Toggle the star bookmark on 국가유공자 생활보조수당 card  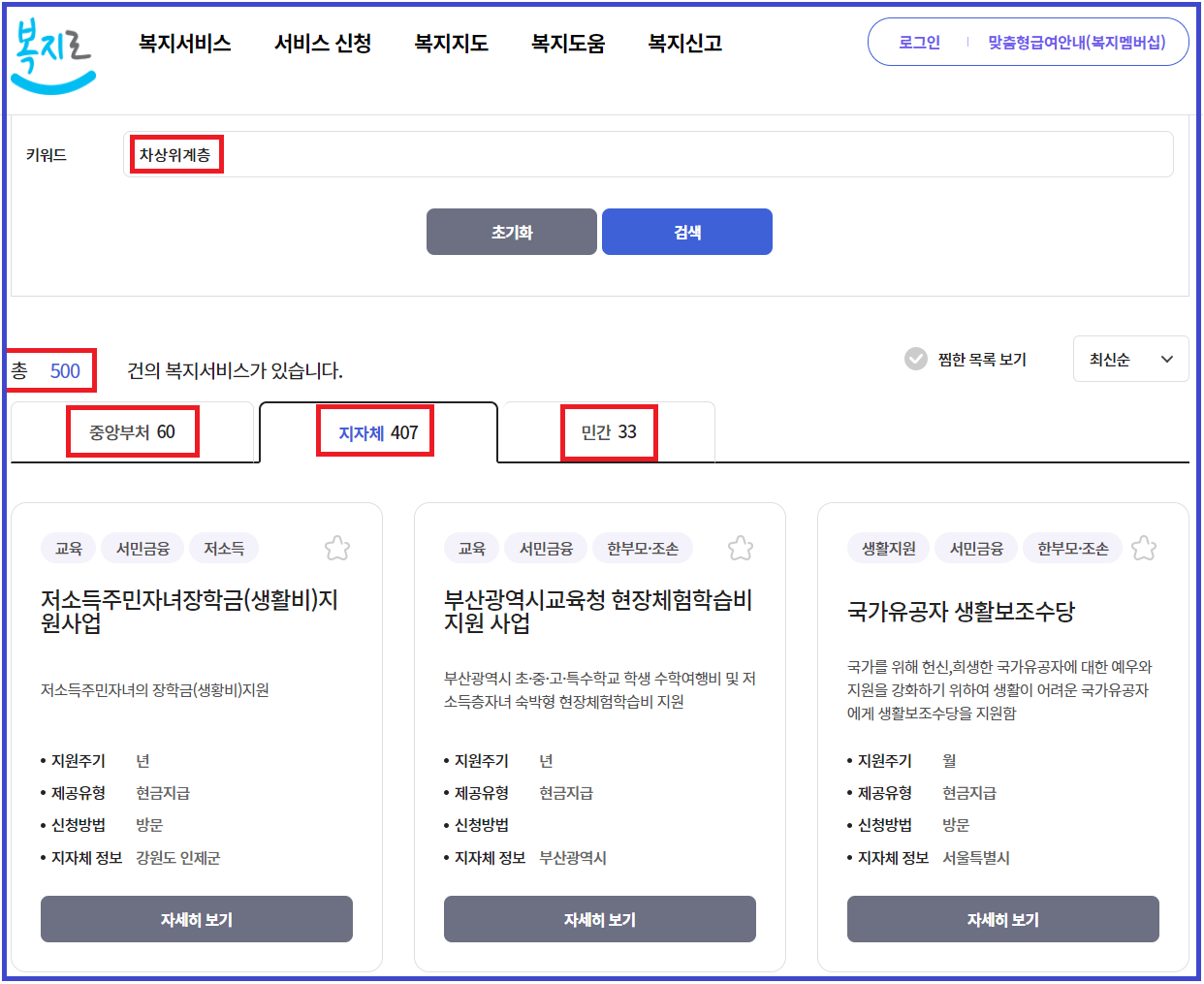(x=1144, y=548)
